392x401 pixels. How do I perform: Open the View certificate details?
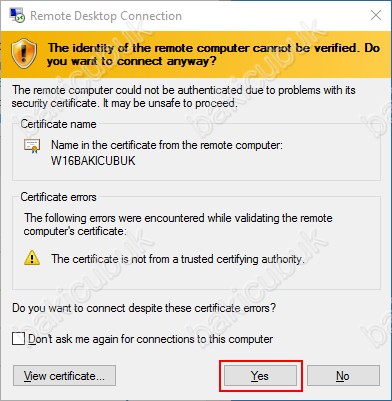tap(64, 376)
